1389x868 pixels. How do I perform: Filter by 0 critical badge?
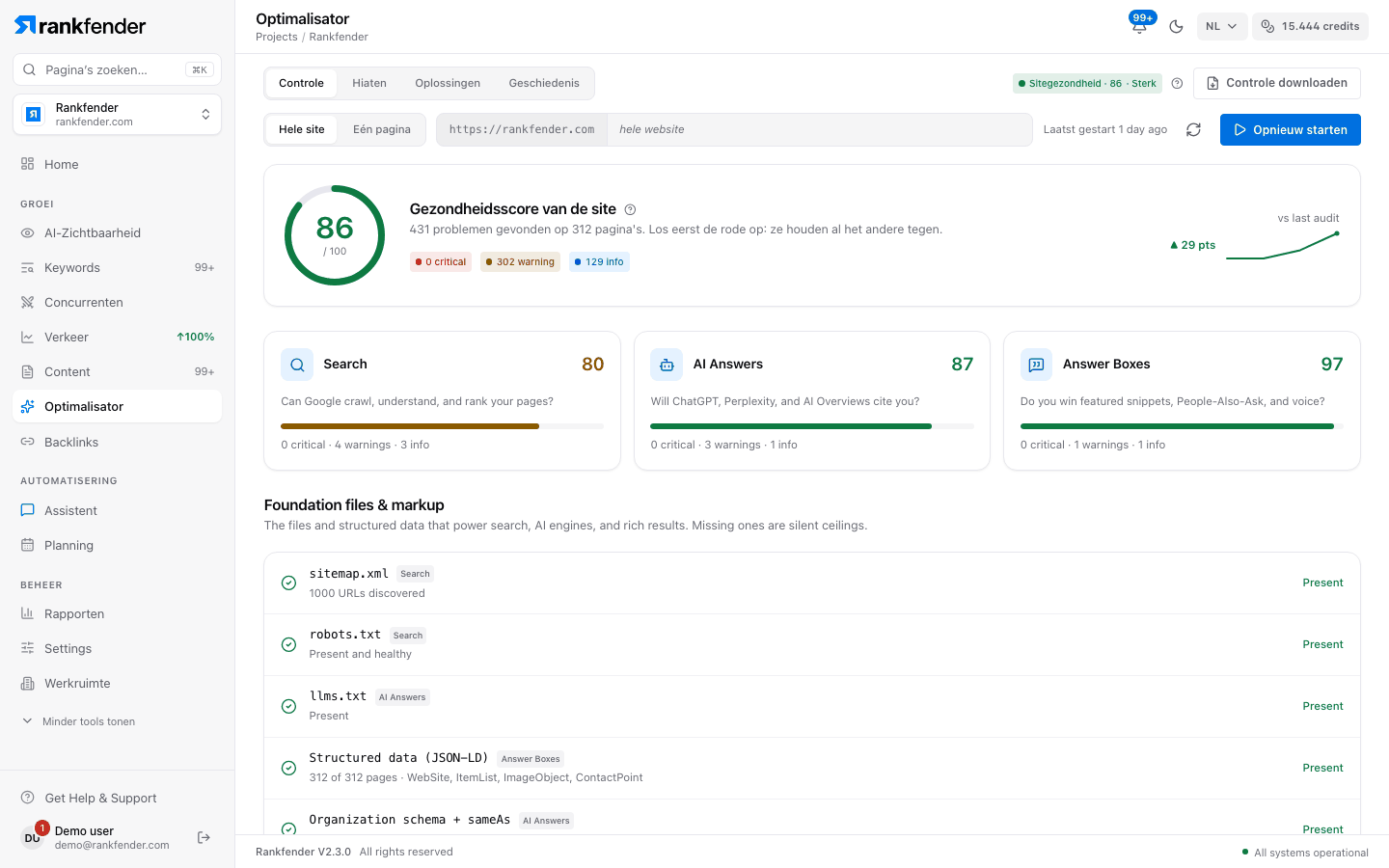[x=441, y=261]
